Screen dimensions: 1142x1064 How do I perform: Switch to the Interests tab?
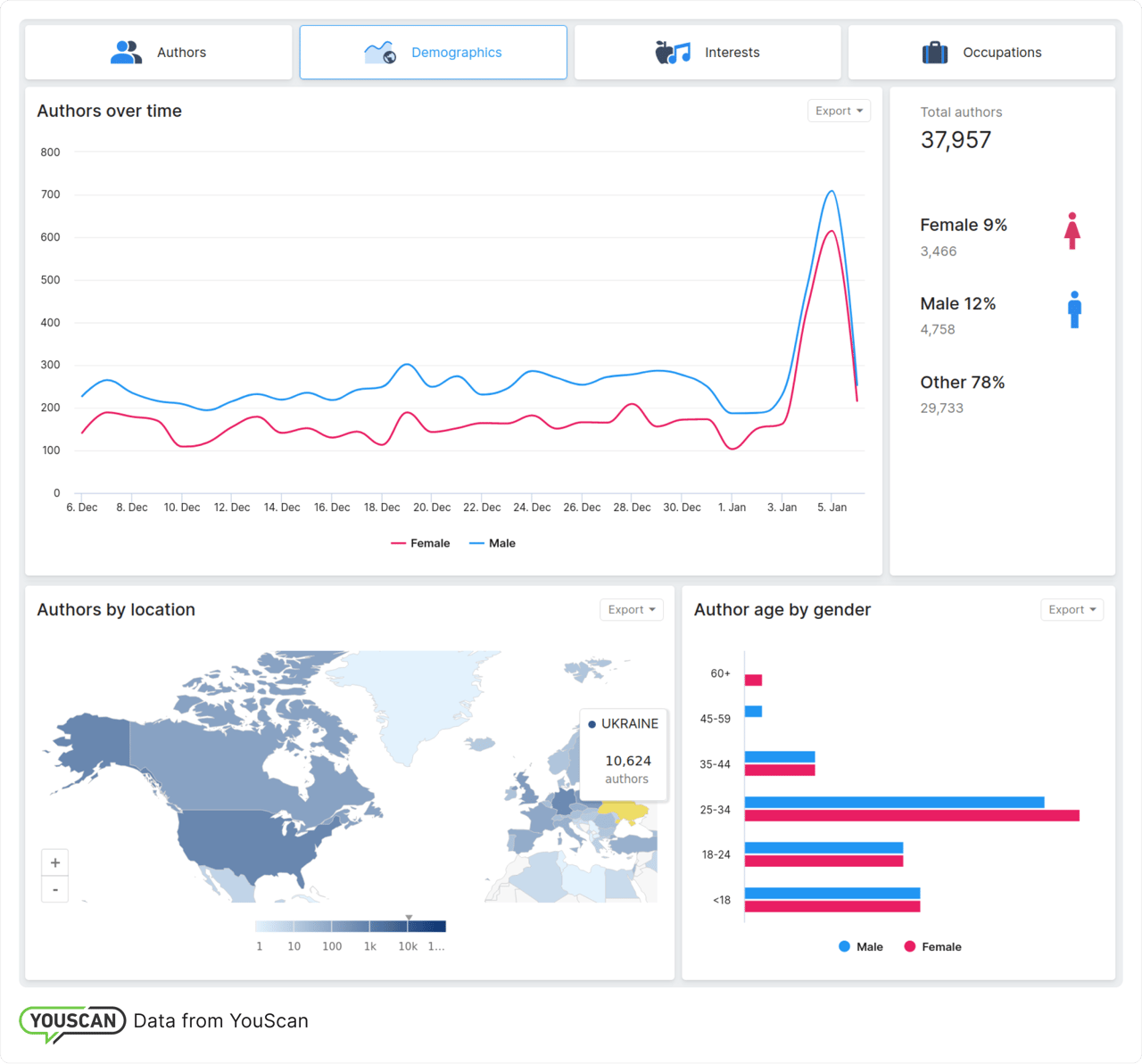coord(708,53)
